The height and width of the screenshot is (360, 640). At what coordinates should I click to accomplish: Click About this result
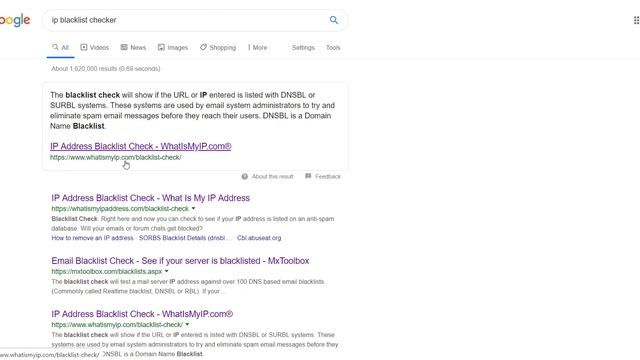[x=272, y=177]
